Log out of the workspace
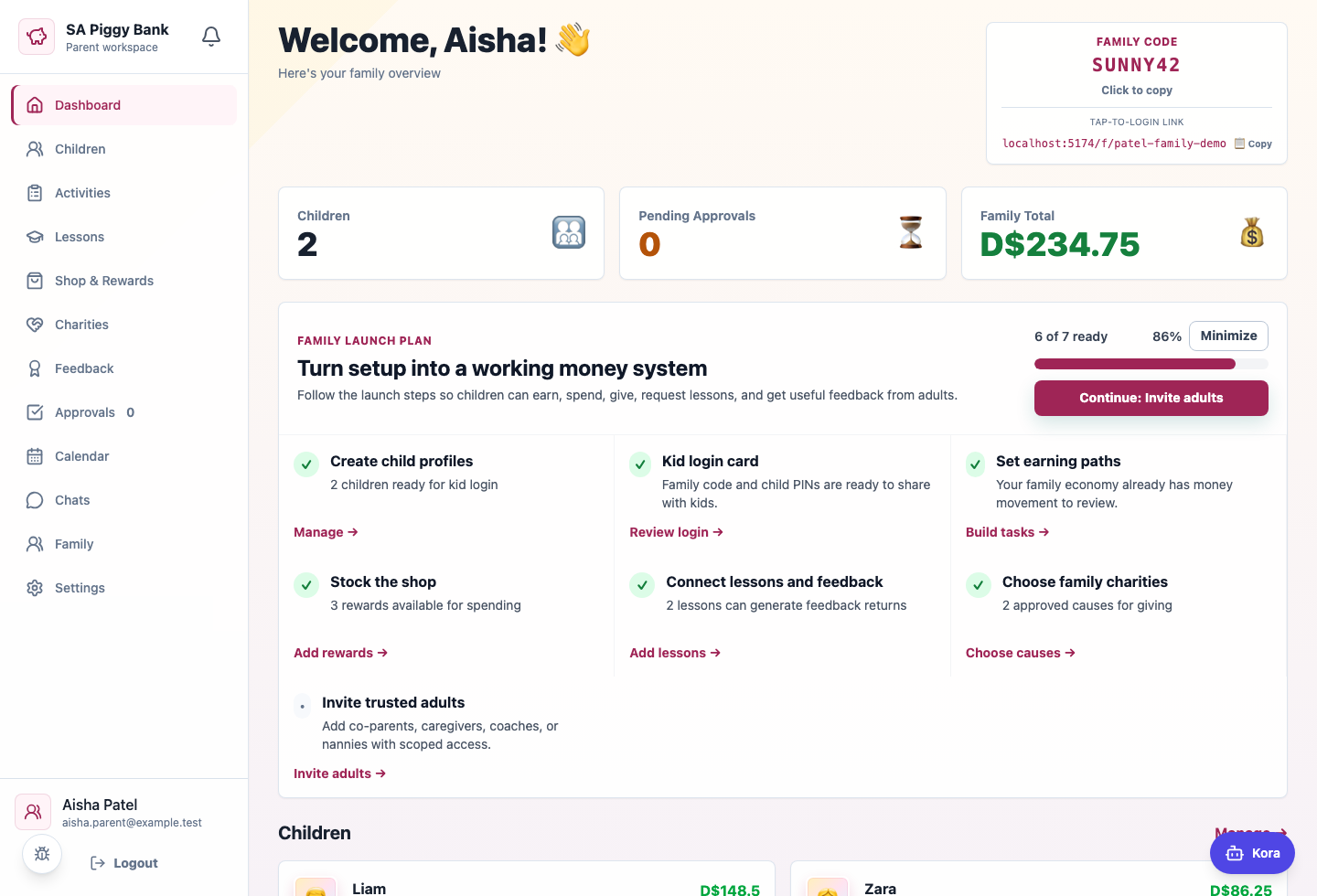Image resolution: width=1317 pixels, height=896 pixels. click(124, 863)
